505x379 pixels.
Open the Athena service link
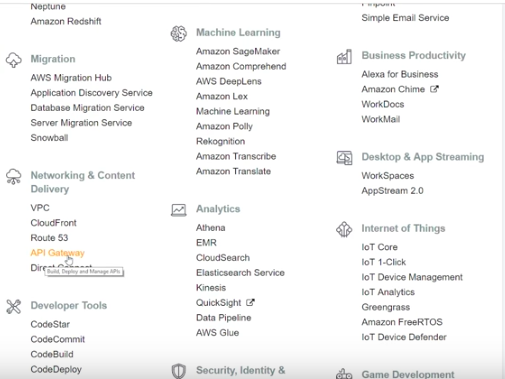(211, 228)
